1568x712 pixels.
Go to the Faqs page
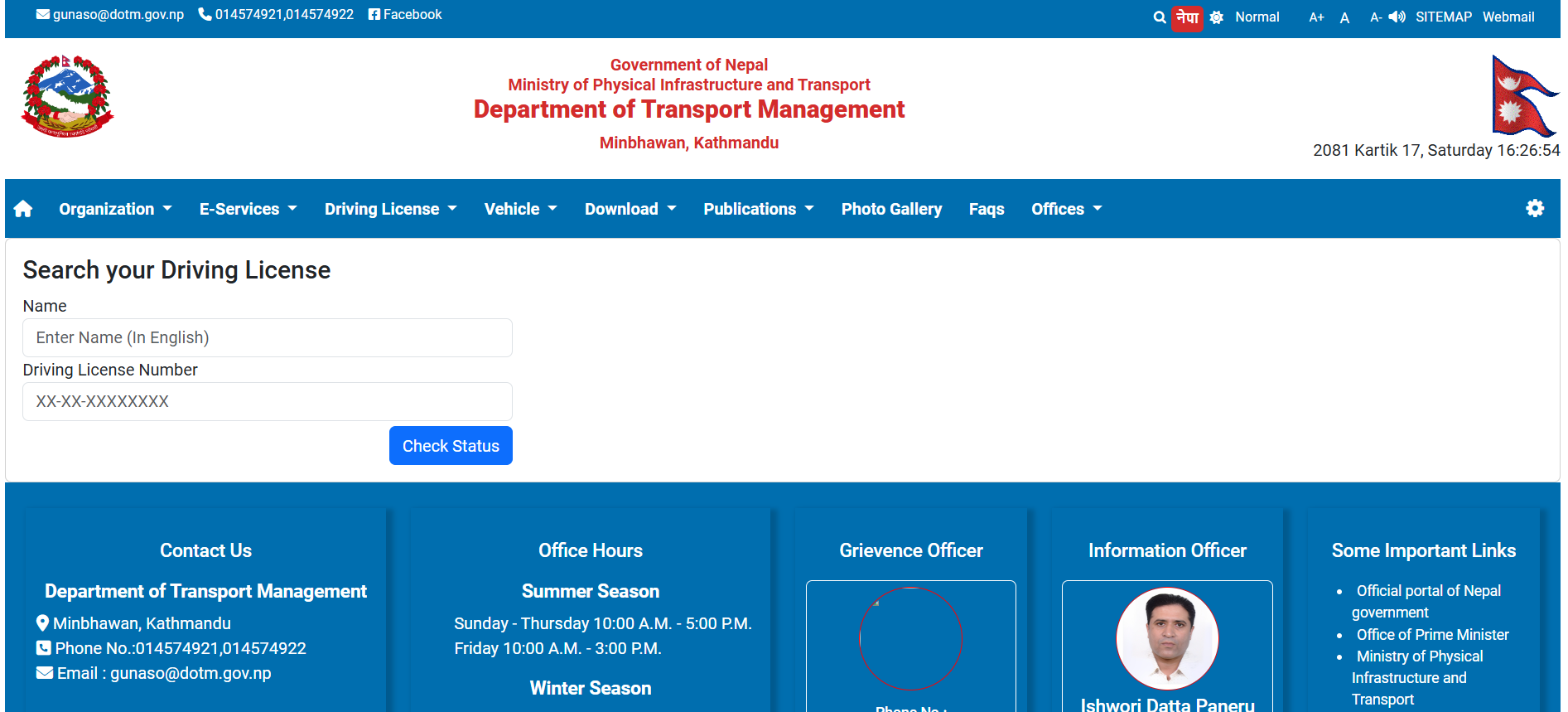pos(987,209)
